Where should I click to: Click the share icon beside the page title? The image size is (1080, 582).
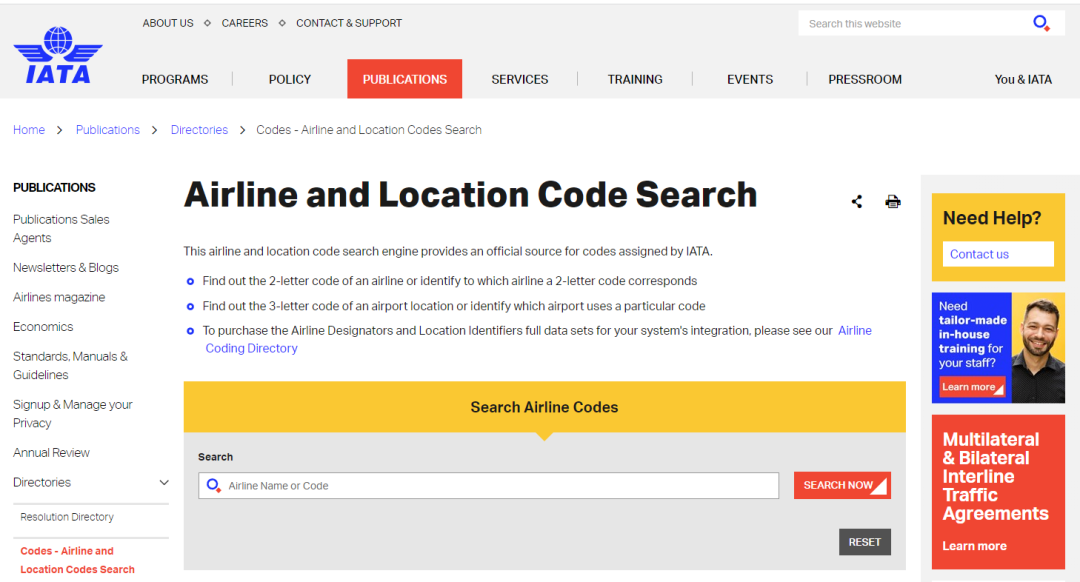point(857,202)
